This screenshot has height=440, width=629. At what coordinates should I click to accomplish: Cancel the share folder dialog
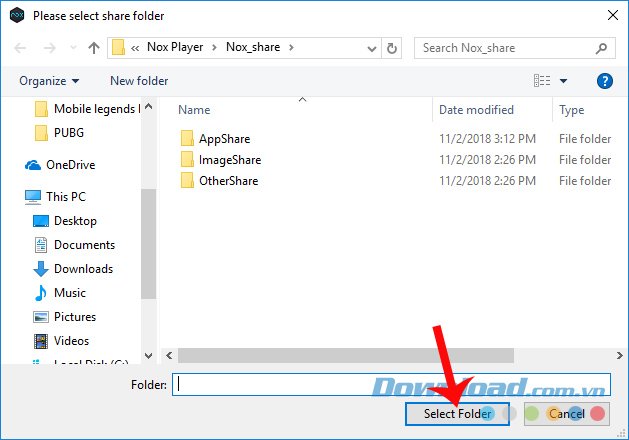tap(567, 414)
